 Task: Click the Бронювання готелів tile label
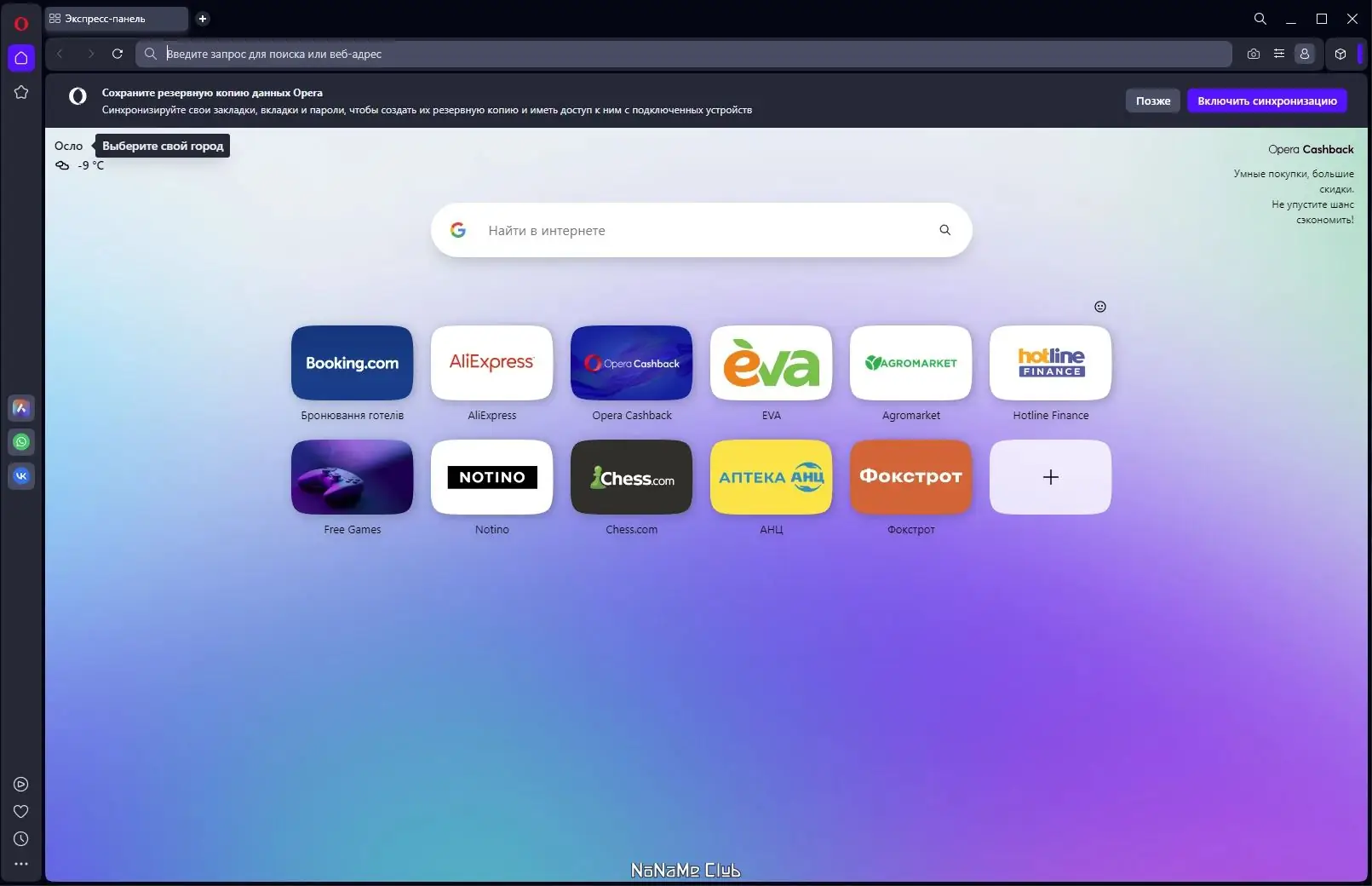(x=353, y=416)
